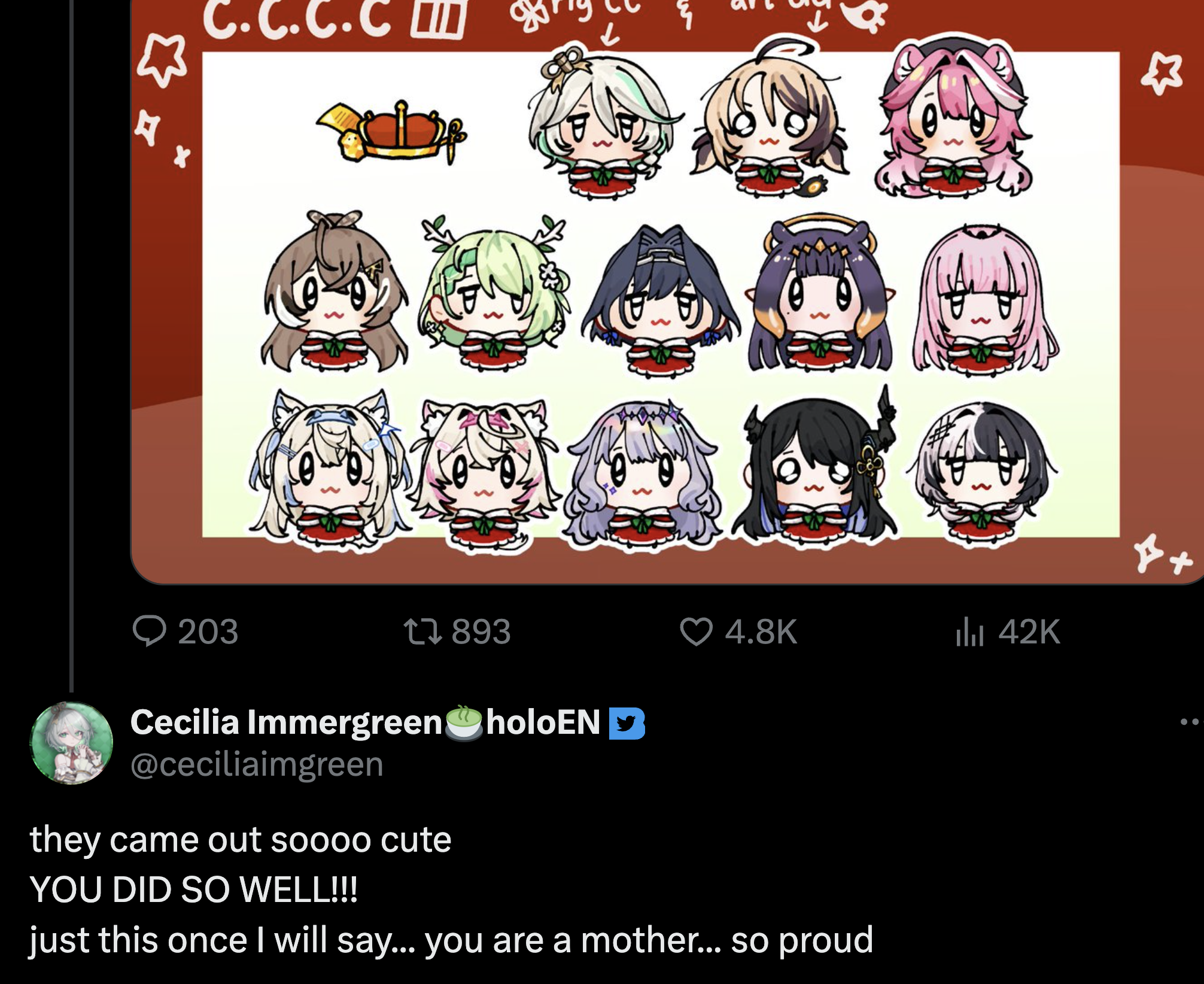Click the tweet text 'YOU DID SO WELL!!!'
The width and height of the screenshot is (1204, 984).
click(194, 889)
